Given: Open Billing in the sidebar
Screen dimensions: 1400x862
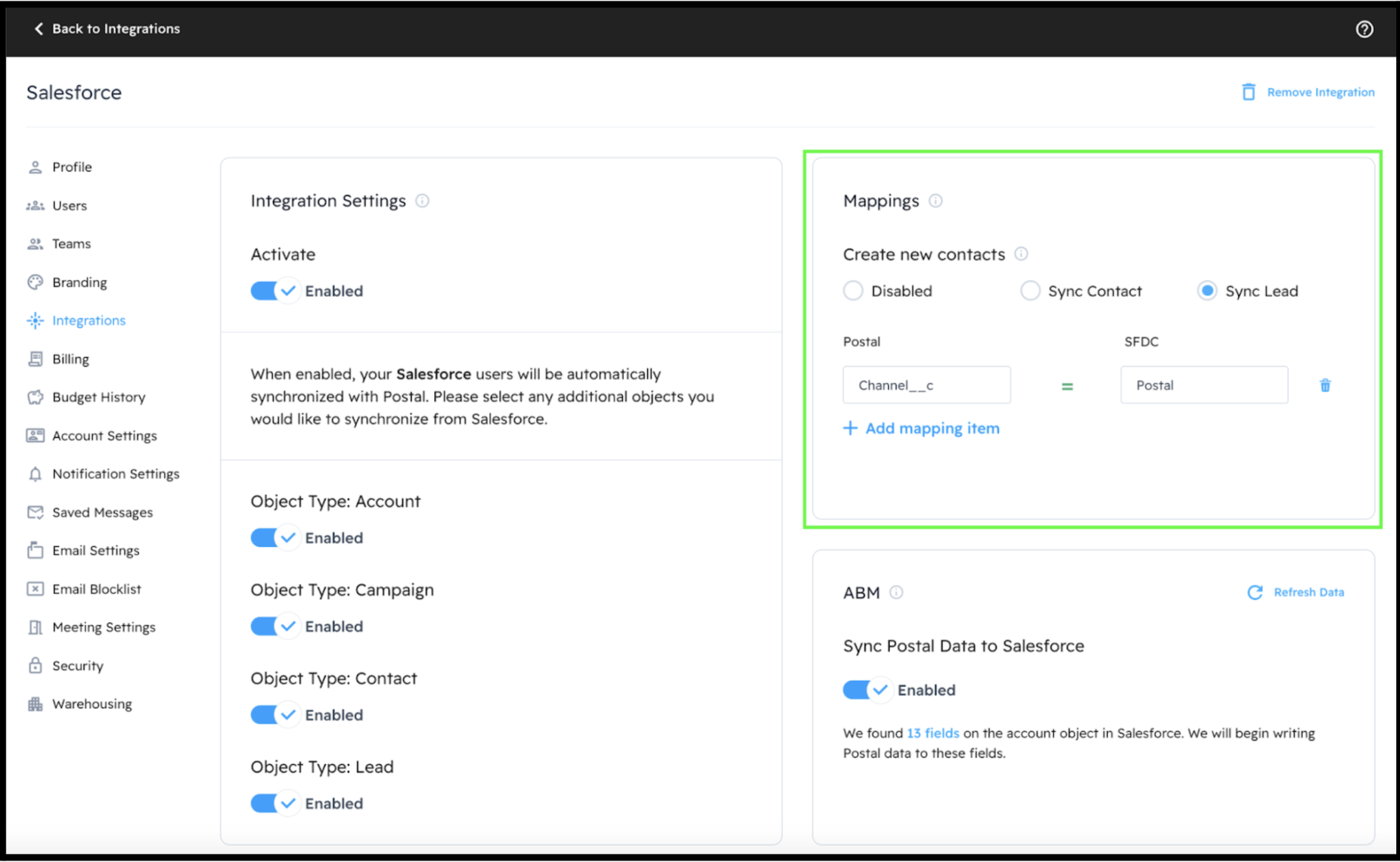Looking at the screenshot, I should [70, 359].
